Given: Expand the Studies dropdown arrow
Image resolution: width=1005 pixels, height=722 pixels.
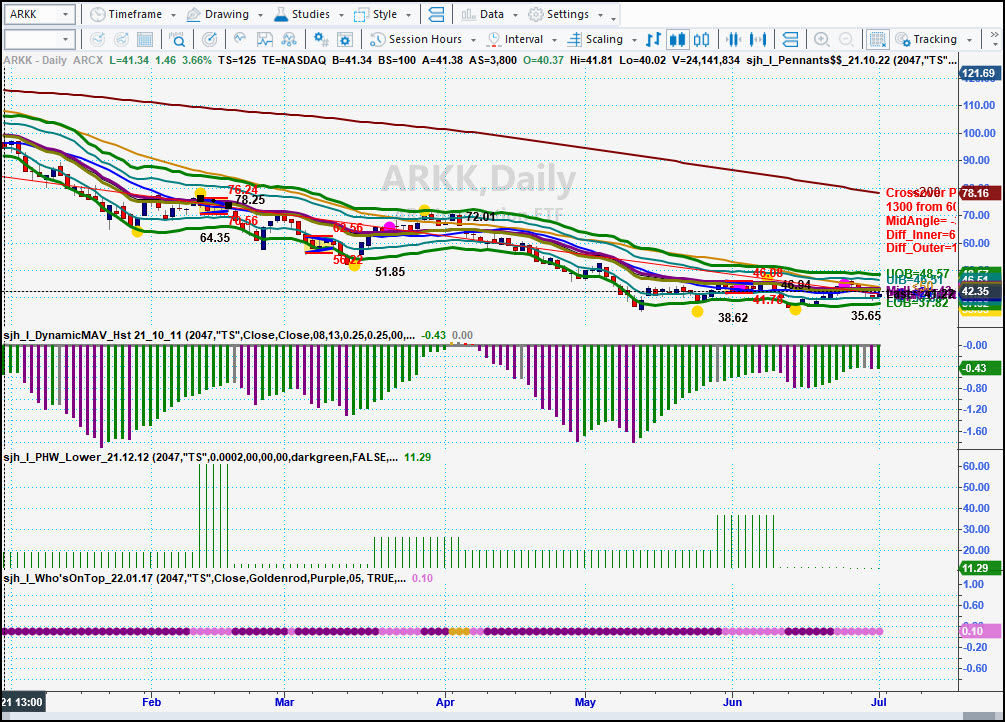Looking at the screenshot, I should (341, 15).
